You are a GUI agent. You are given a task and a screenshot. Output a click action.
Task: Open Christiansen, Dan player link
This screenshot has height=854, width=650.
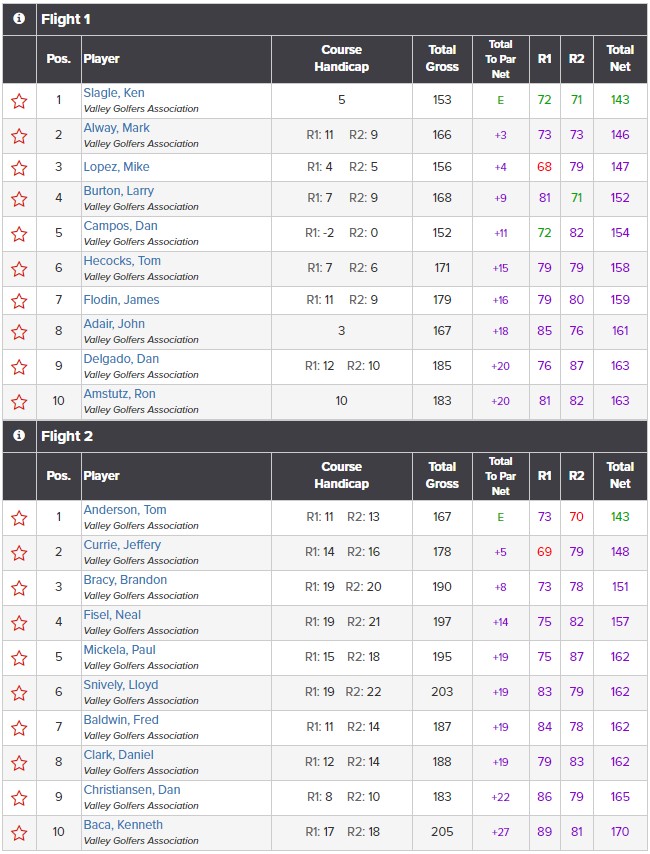(132, 790)
